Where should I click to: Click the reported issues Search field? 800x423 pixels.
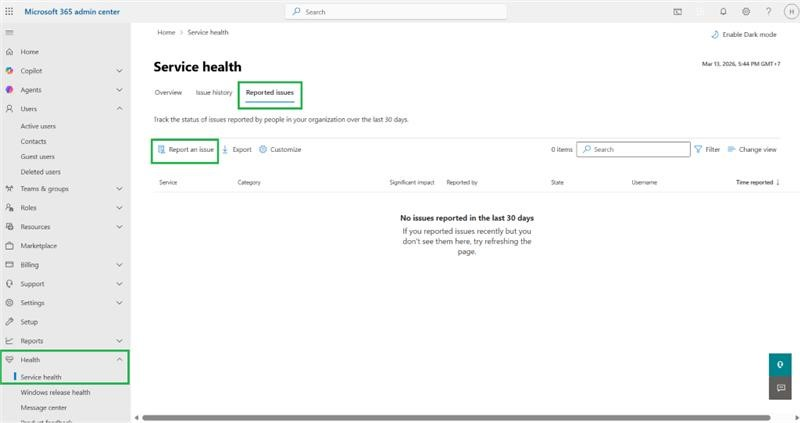[633, 150]
